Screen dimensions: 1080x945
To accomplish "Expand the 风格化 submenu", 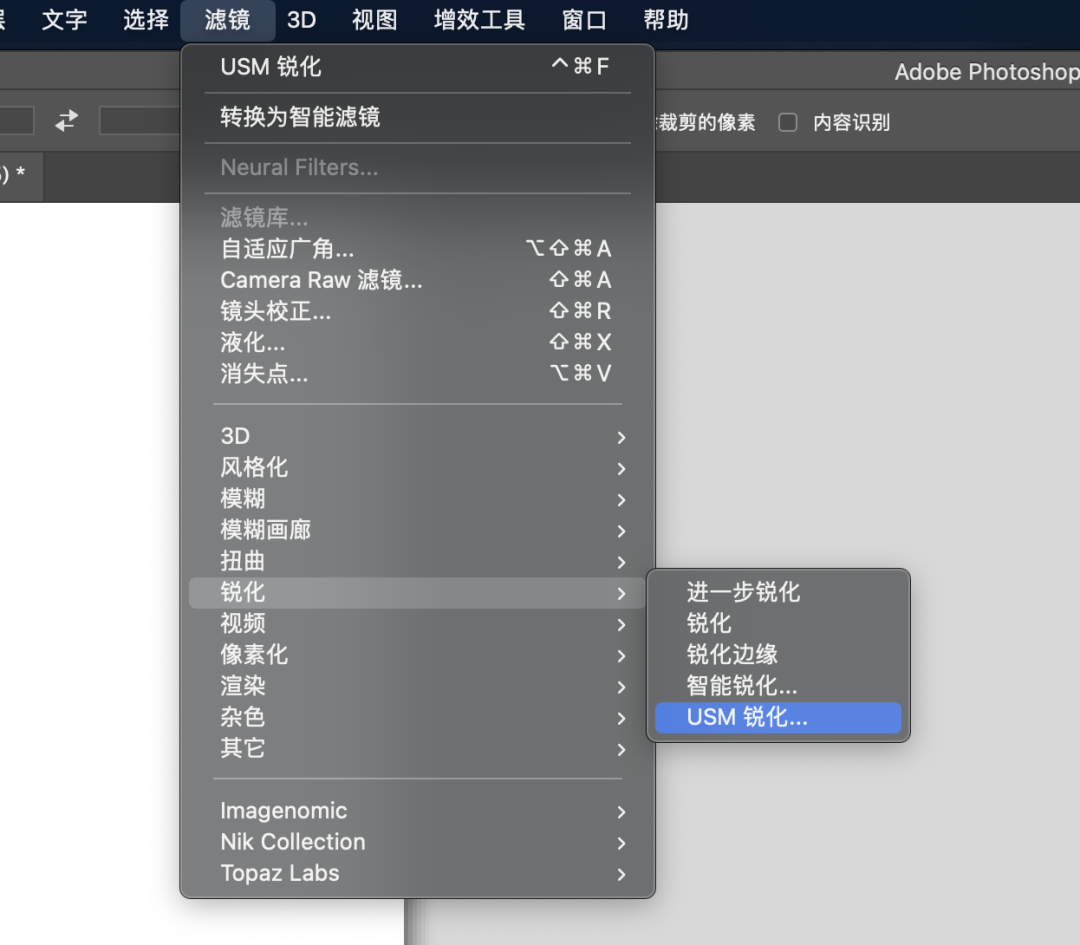I will pos(417,468).
